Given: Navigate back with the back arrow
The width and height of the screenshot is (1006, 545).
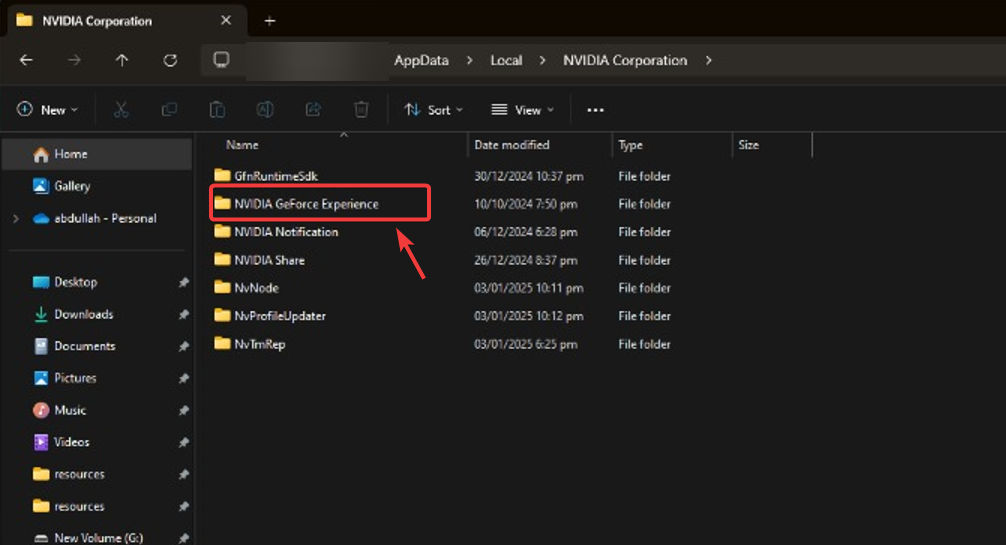Looking at the screenshot, I should point(27,60).
